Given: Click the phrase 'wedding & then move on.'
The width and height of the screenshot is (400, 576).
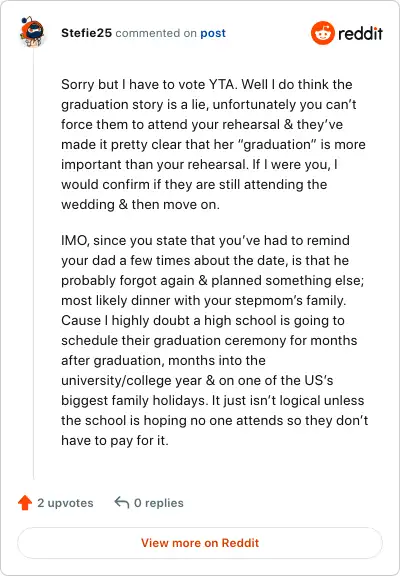Looking at the screenshot, I should (x=140, y=205).
